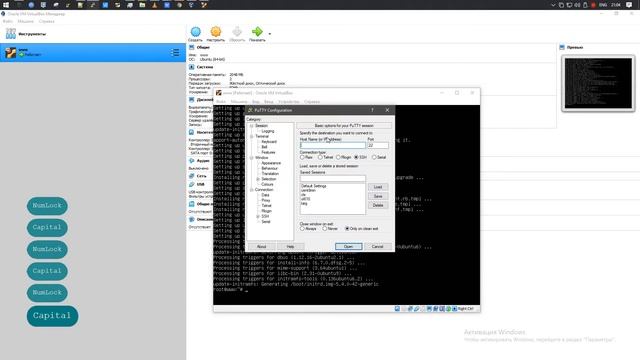Click the Cancel button in PuTTY

click(378, 247)
